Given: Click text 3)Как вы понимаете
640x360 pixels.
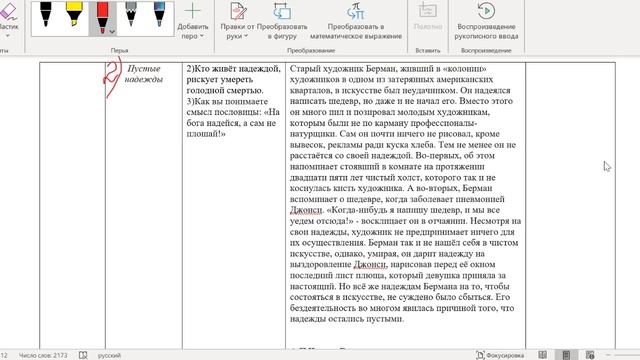Looking at the screenshot, I should click(227, 101).
